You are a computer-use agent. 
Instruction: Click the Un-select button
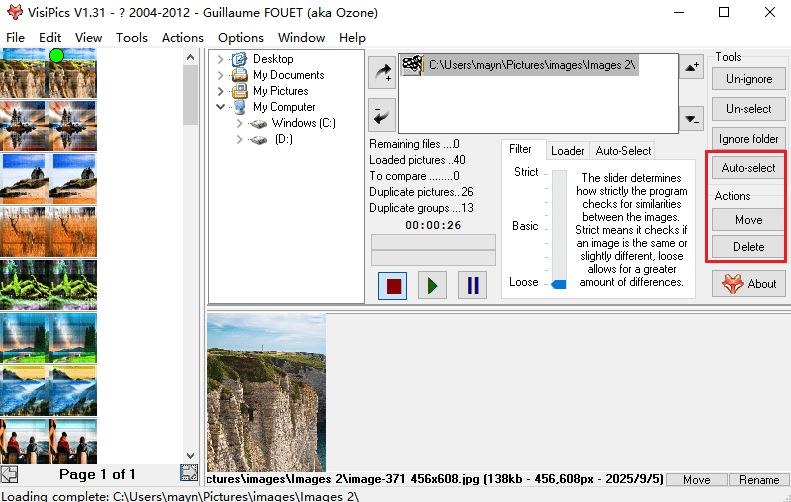[749, 108]
